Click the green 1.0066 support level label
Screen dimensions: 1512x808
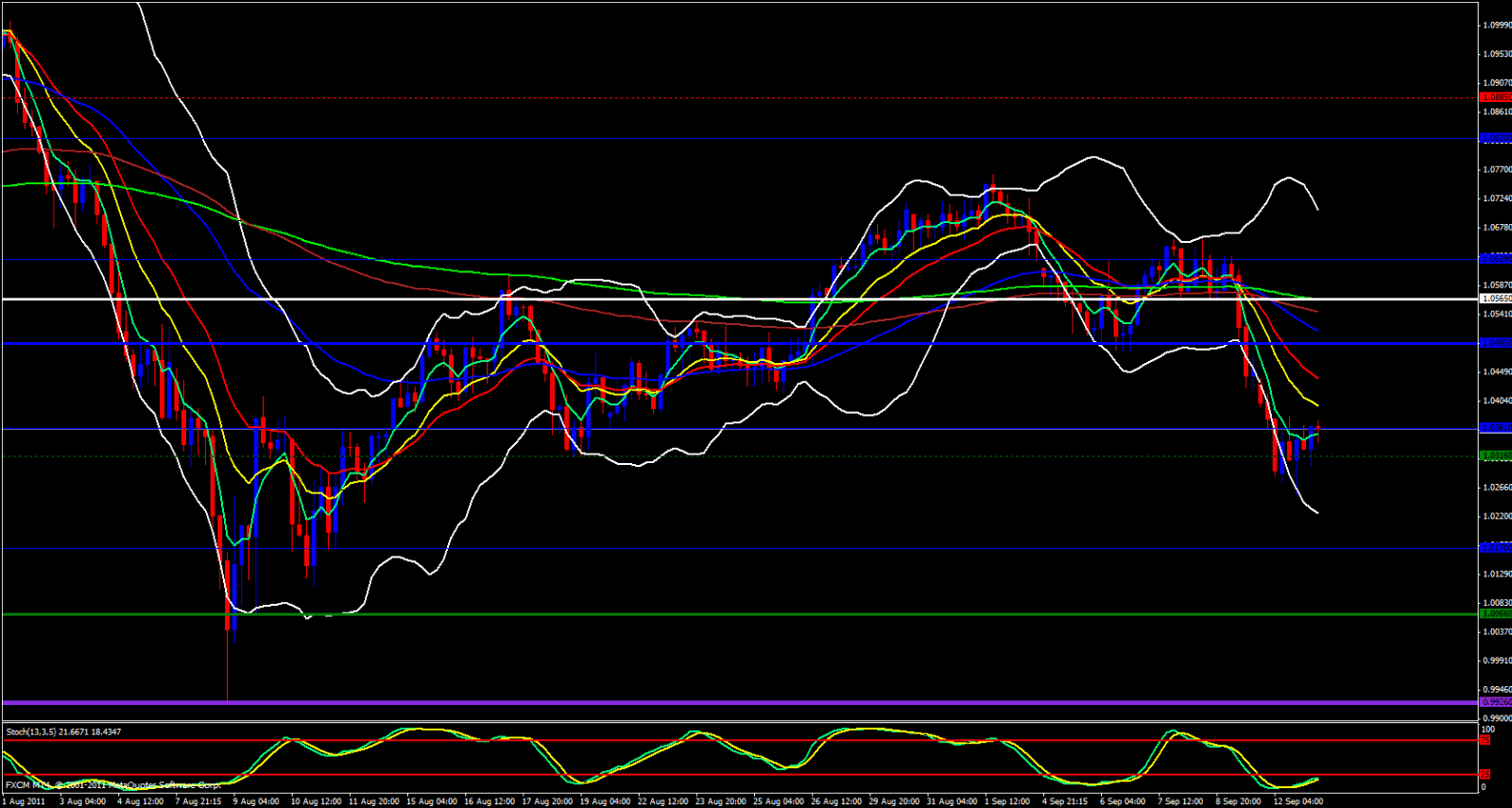click(x=1496, y=614)
